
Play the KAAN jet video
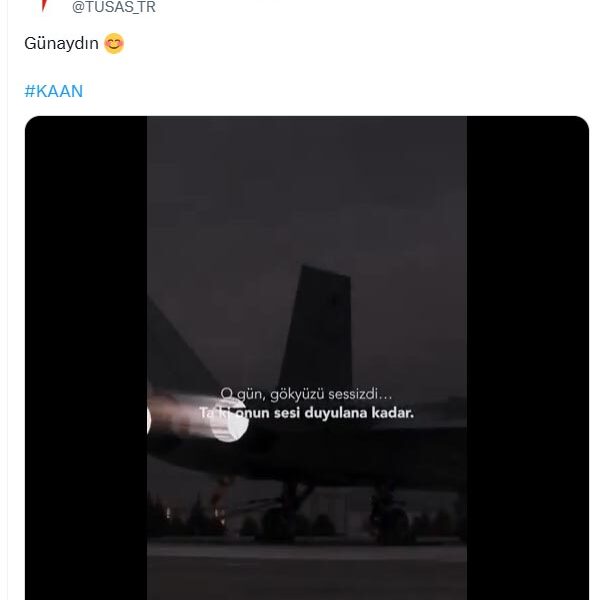[307, 358]
